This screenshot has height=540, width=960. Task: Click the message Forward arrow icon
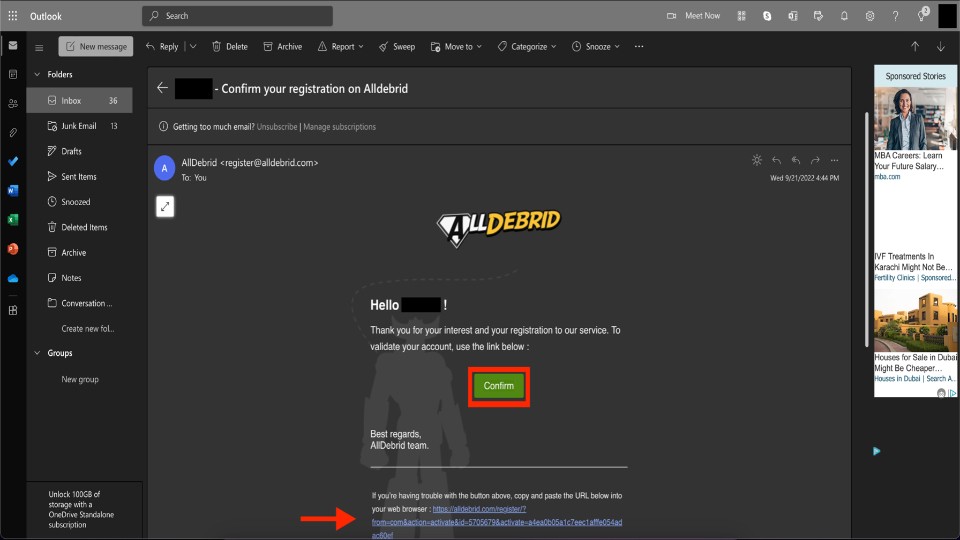(815, 160)
